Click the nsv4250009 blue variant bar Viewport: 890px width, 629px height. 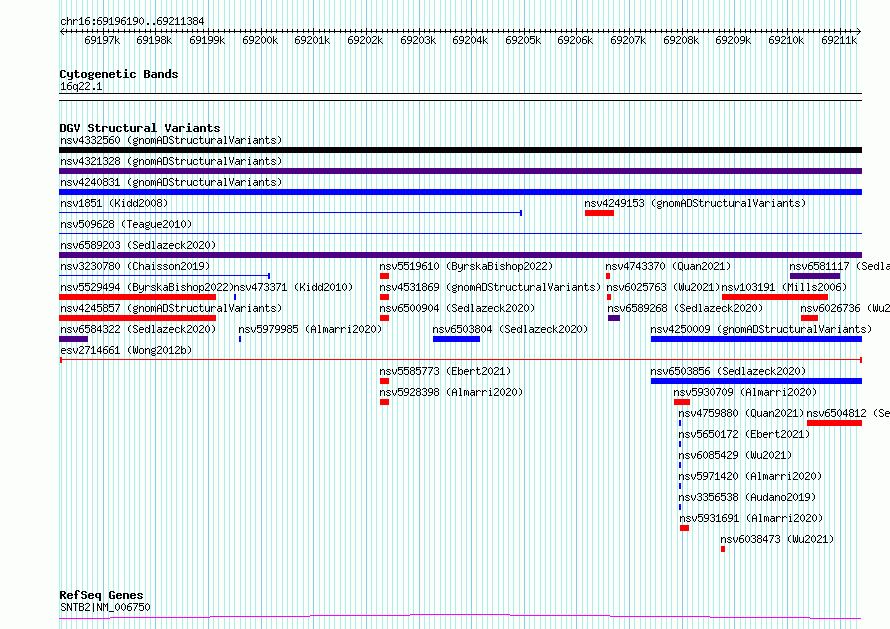757,339
